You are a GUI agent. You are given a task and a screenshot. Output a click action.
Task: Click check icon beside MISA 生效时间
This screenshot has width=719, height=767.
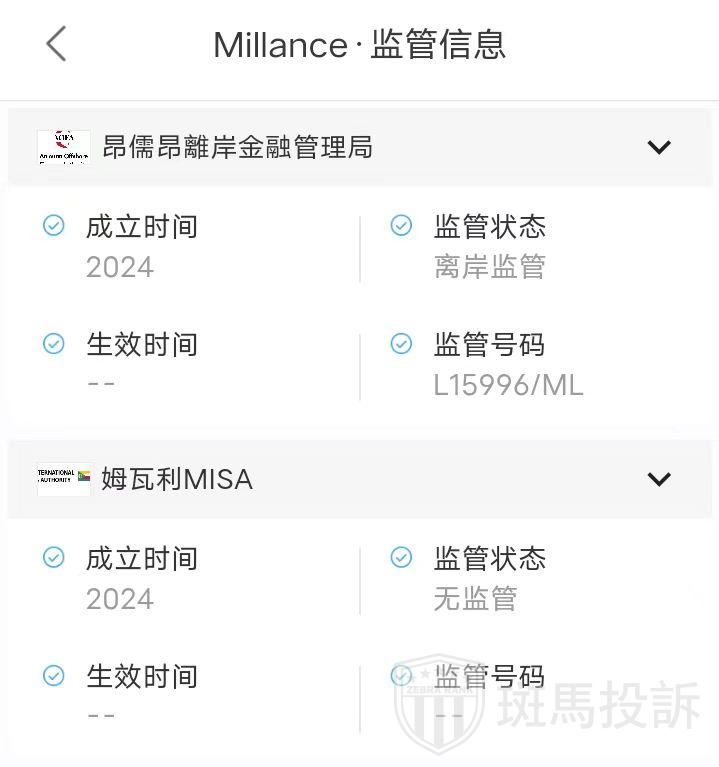click(54, 676)
